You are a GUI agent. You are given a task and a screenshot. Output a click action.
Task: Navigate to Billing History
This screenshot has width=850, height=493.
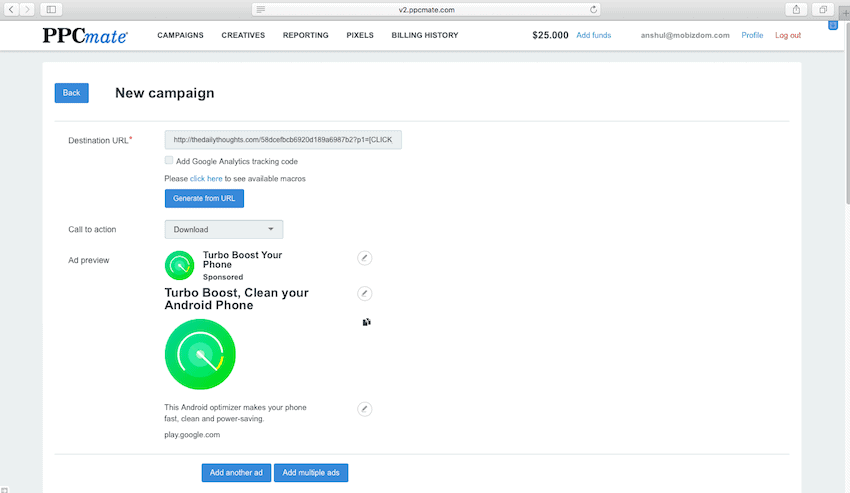pos(425,35)
